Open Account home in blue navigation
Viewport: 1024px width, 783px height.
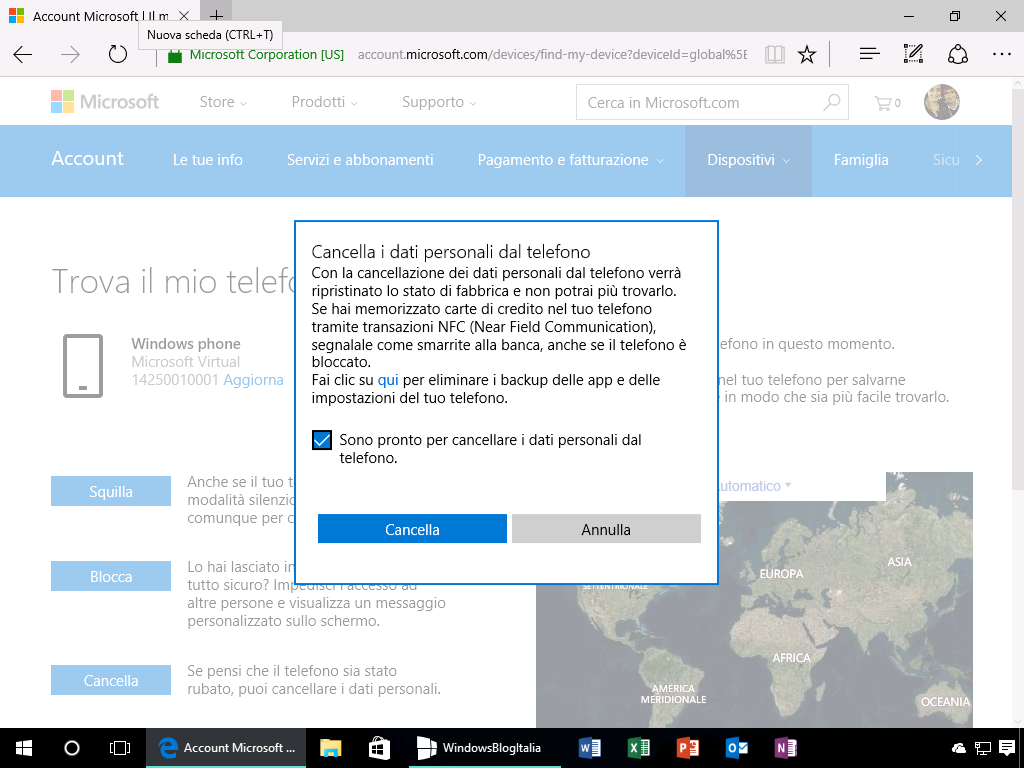click(x=88, y=159)
